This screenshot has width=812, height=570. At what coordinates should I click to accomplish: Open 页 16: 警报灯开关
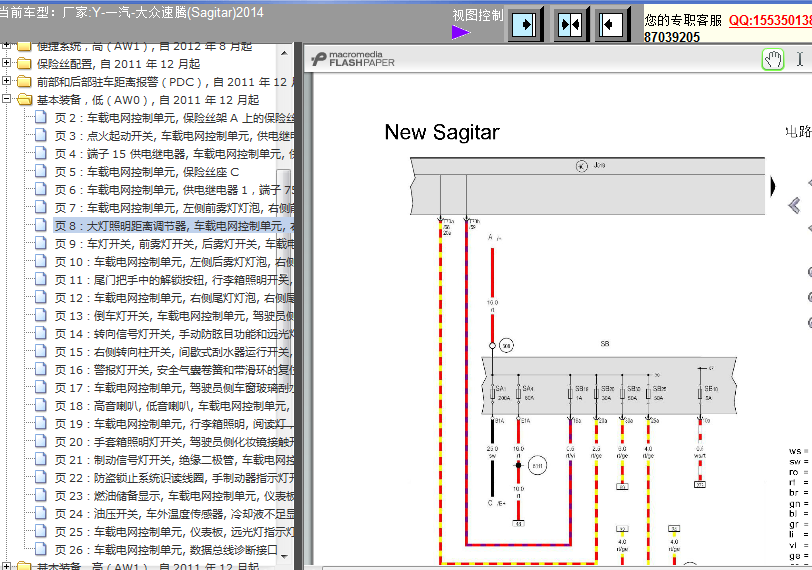pyautogui.click(x=174, y=370)
